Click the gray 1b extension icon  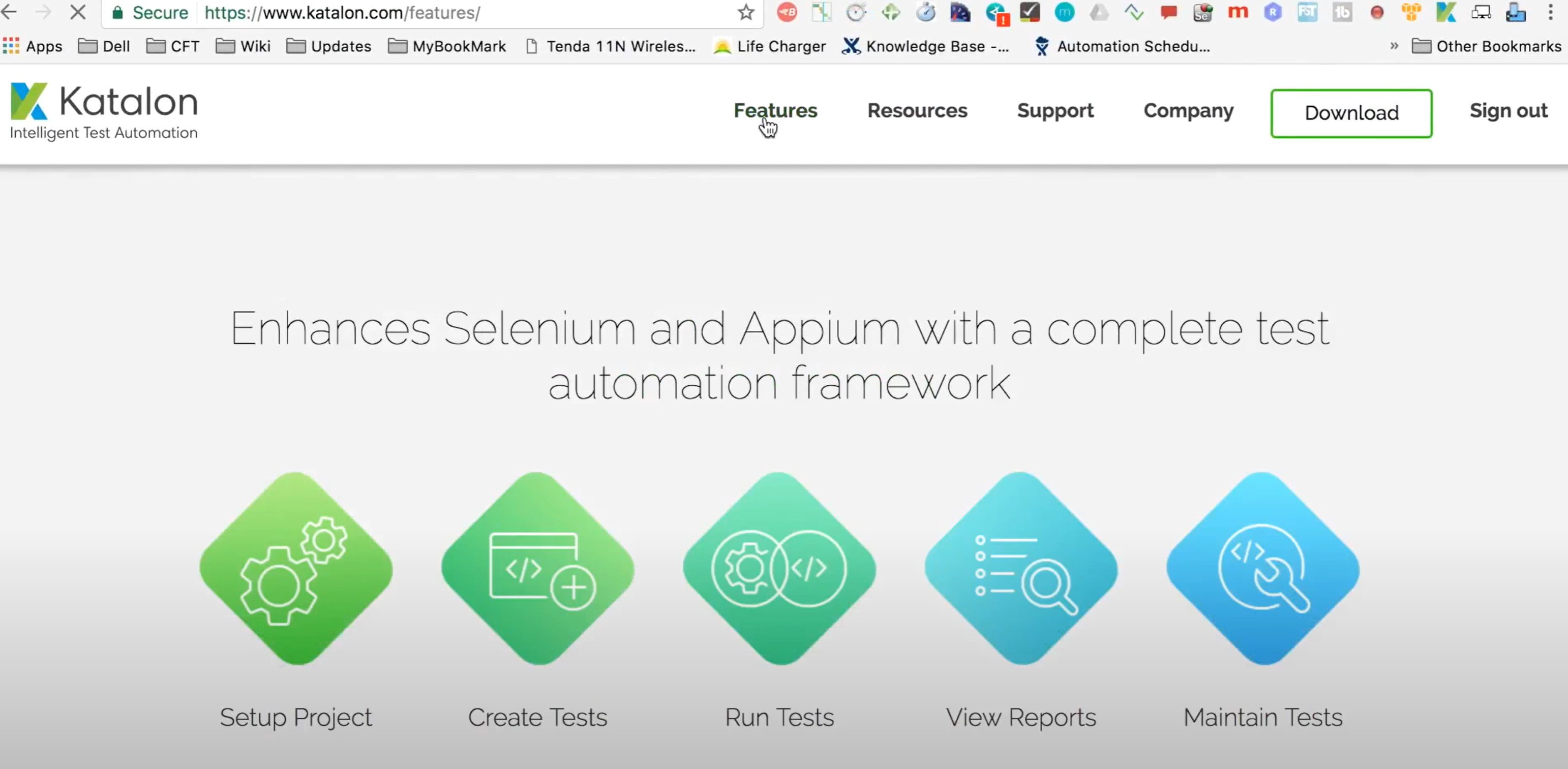pos(1342,12)
